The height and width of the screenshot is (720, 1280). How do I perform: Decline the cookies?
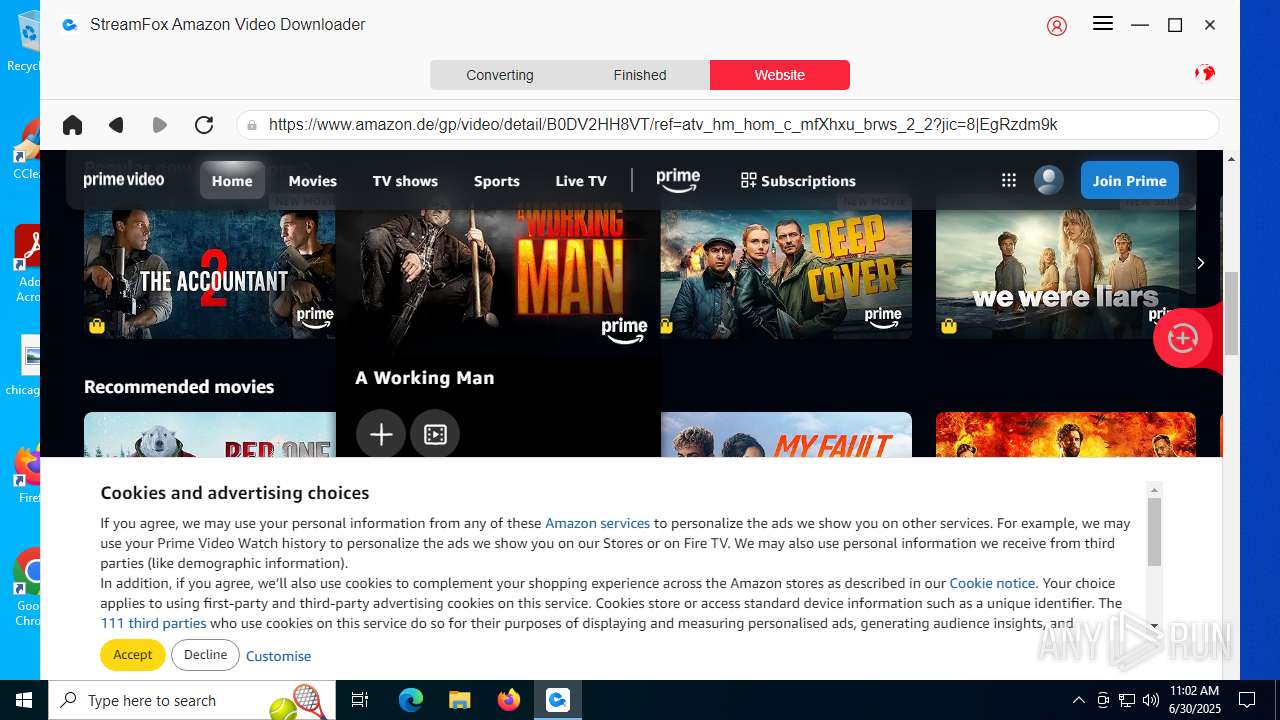point(205,655)
